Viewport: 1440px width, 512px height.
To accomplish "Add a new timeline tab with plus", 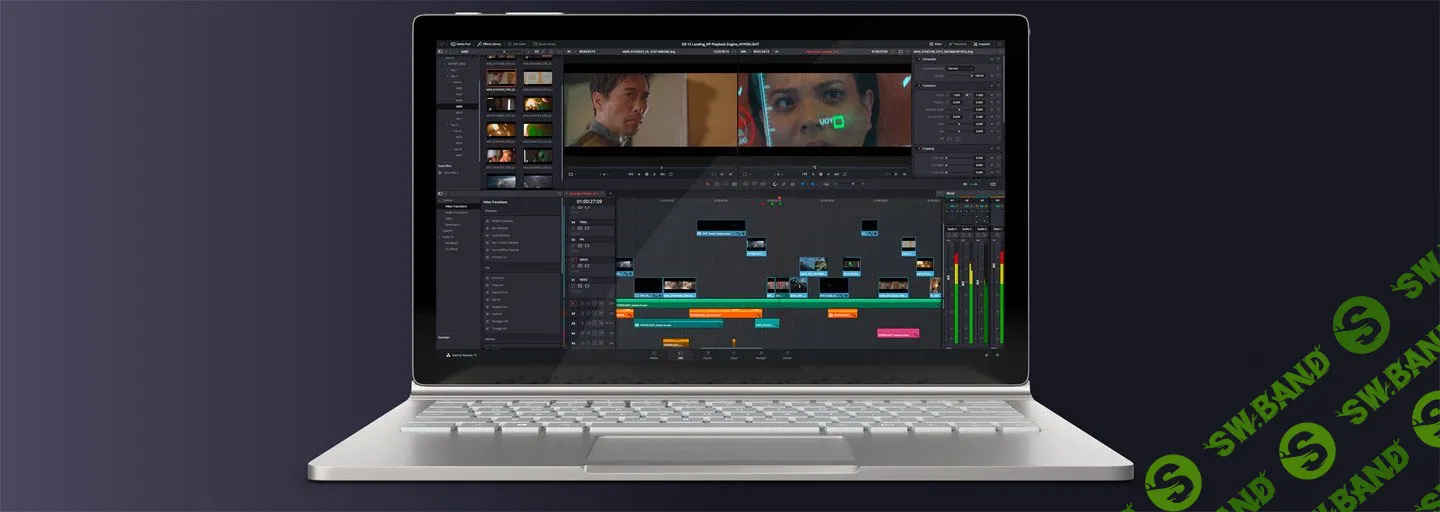I will click(x=612, y=193).
